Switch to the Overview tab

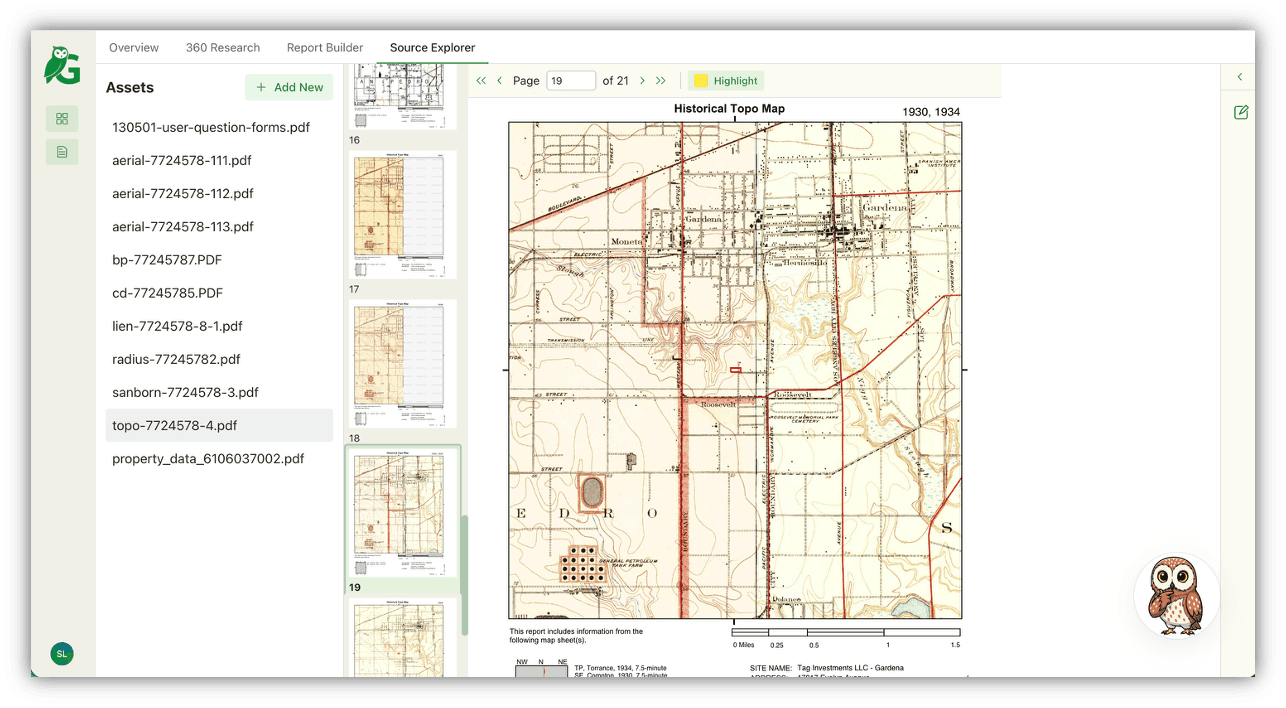[x=134, y=48]
